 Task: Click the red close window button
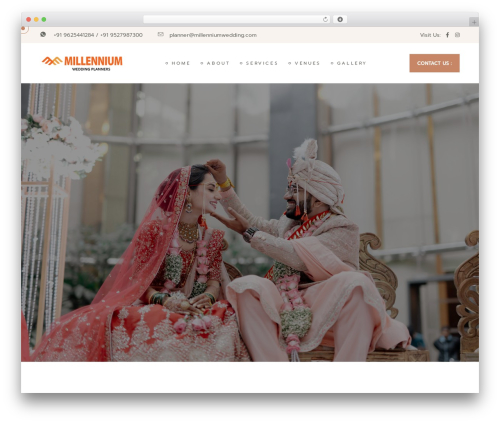[x=29, y=19]
